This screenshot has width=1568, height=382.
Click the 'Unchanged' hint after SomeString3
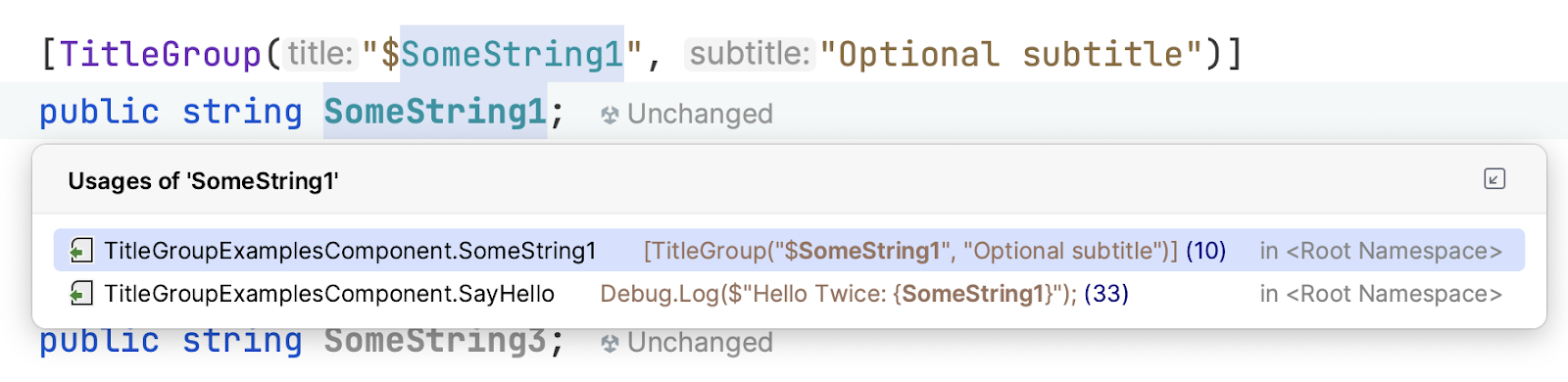700,343
